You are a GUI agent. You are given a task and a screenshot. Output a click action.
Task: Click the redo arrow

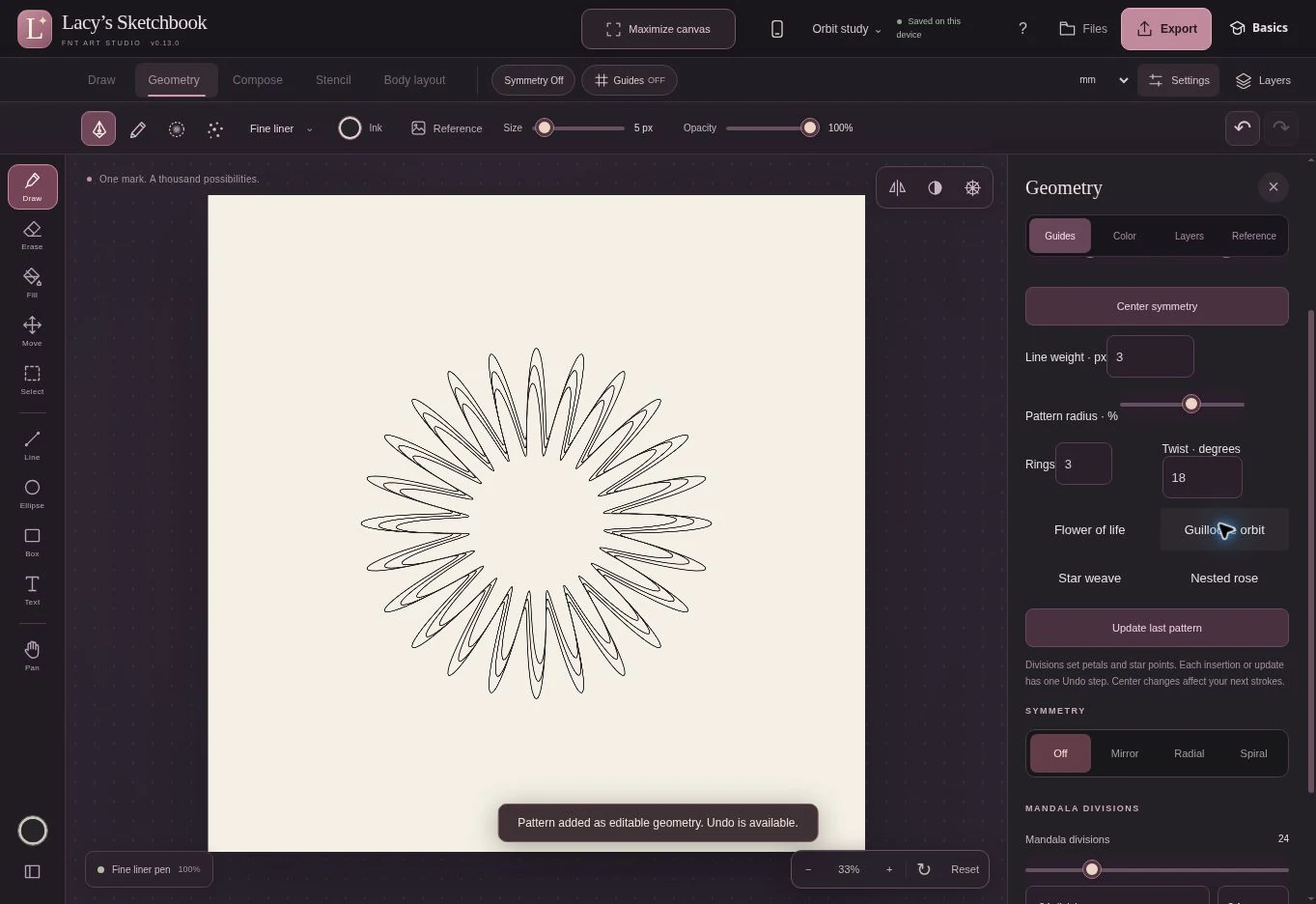point(1281,127)
